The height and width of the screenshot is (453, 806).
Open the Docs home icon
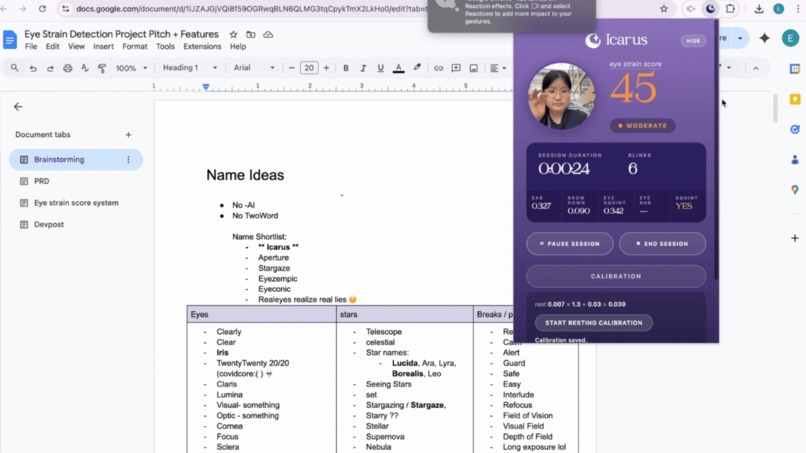click(10, 40)
